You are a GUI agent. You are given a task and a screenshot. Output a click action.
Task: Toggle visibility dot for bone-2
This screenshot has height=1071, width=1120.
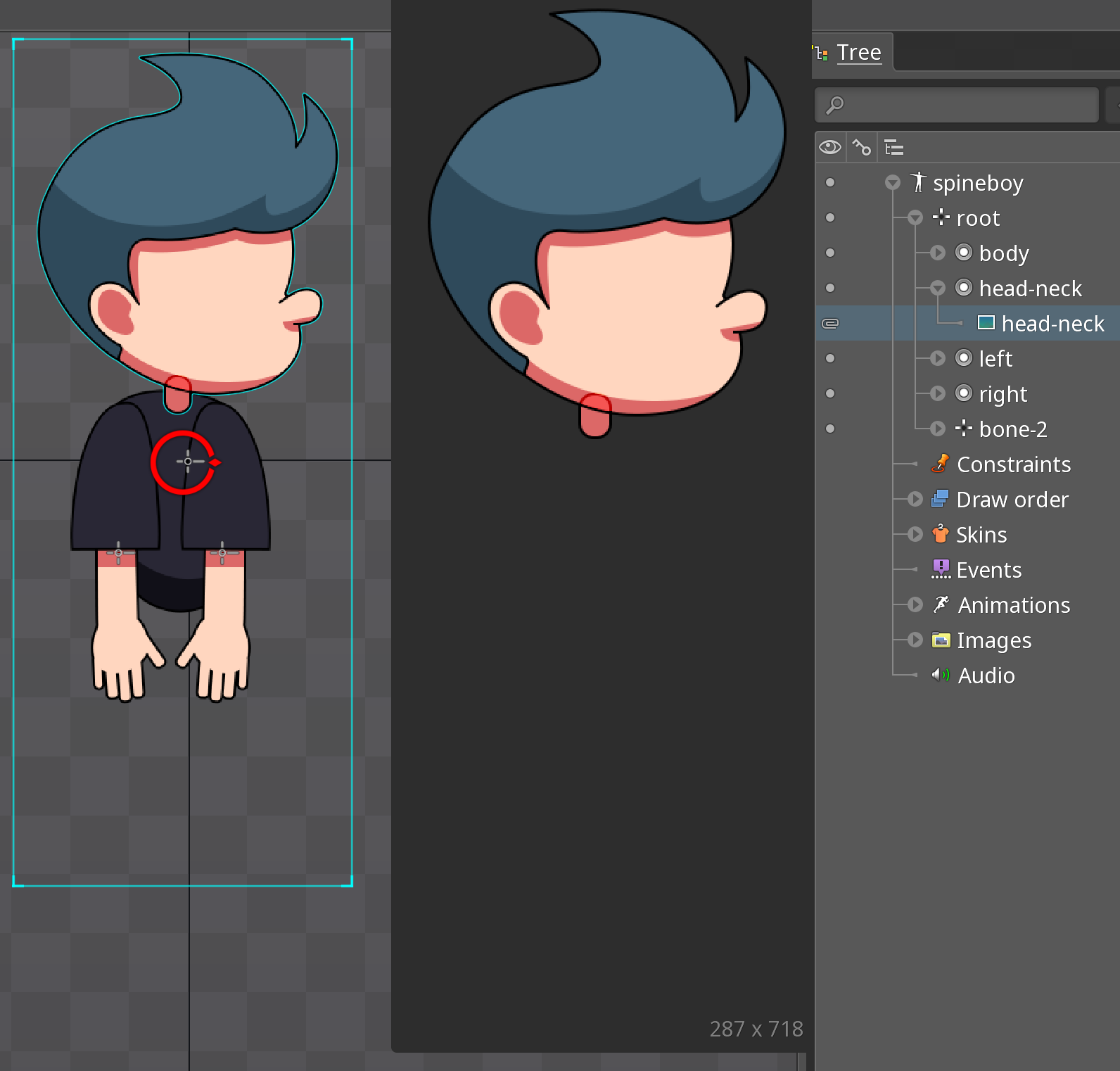tap(830, 429)
